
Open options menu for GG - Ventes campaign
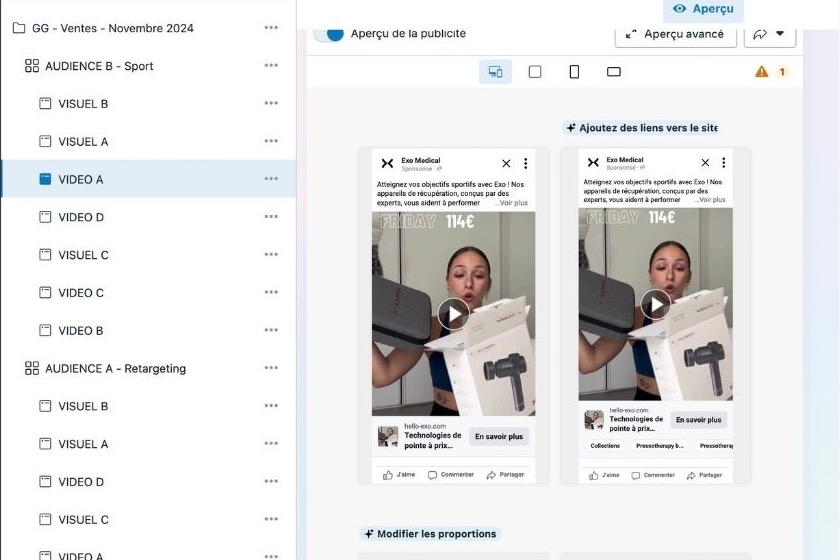click(x=271, y=27)
